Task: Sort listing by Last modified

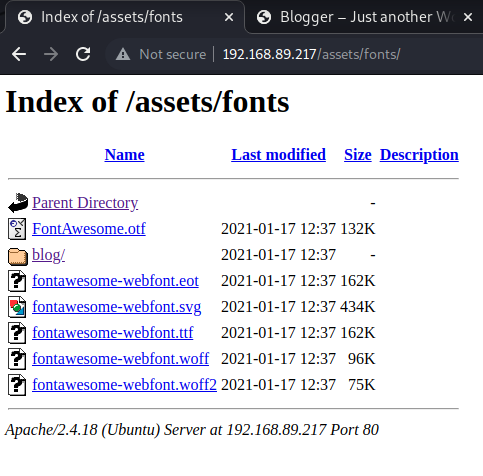Action: (x=278, y=155)
